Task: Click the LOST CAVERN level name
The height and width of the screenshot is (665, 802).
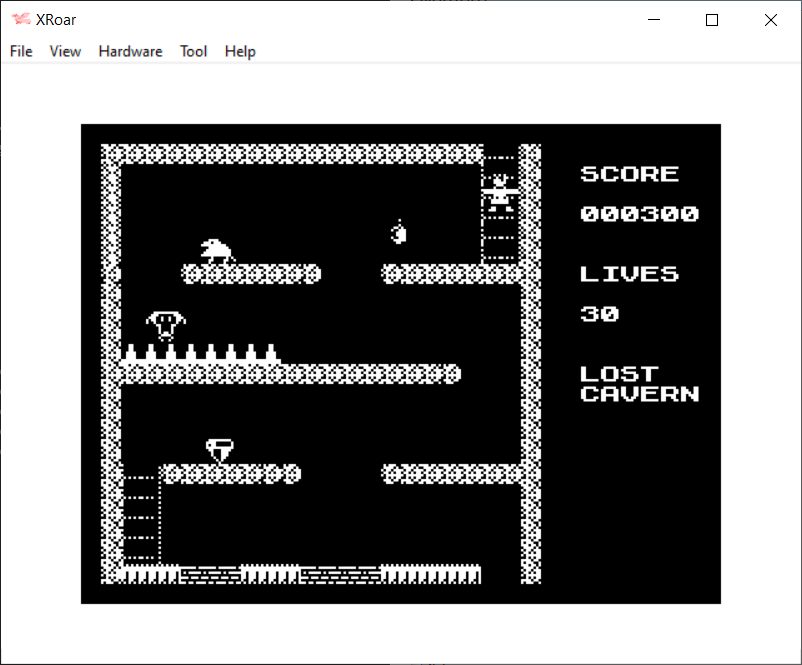Action: (x=639, y=384)
